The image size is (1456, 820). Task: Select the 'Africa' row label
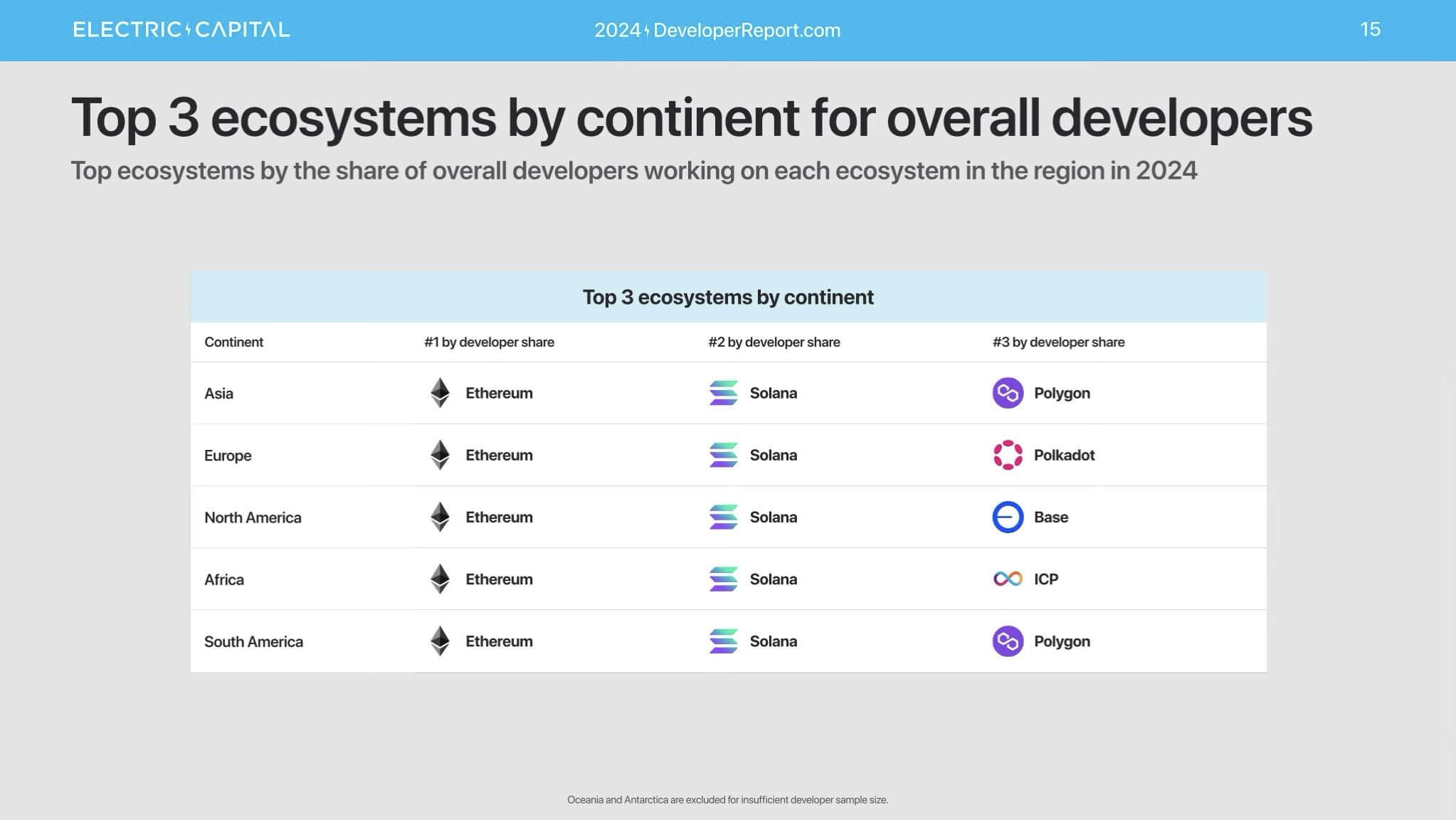click(224, 579)
